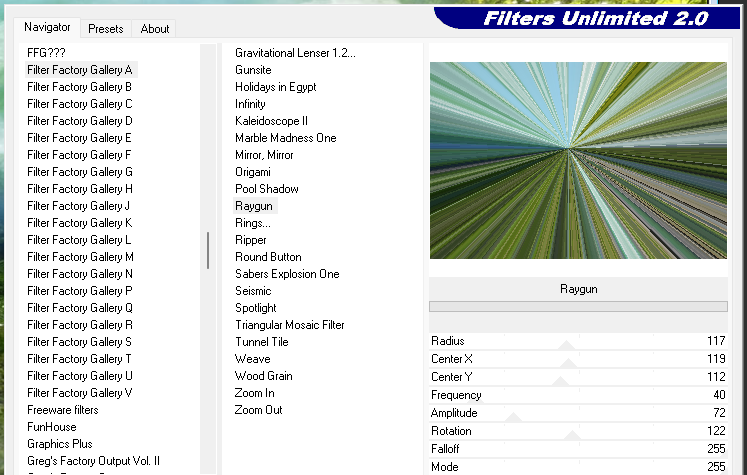Select Filter Factory Gallery K
Image resolution: width=747 pixels, height=475 pixels.
click(80, 223)
